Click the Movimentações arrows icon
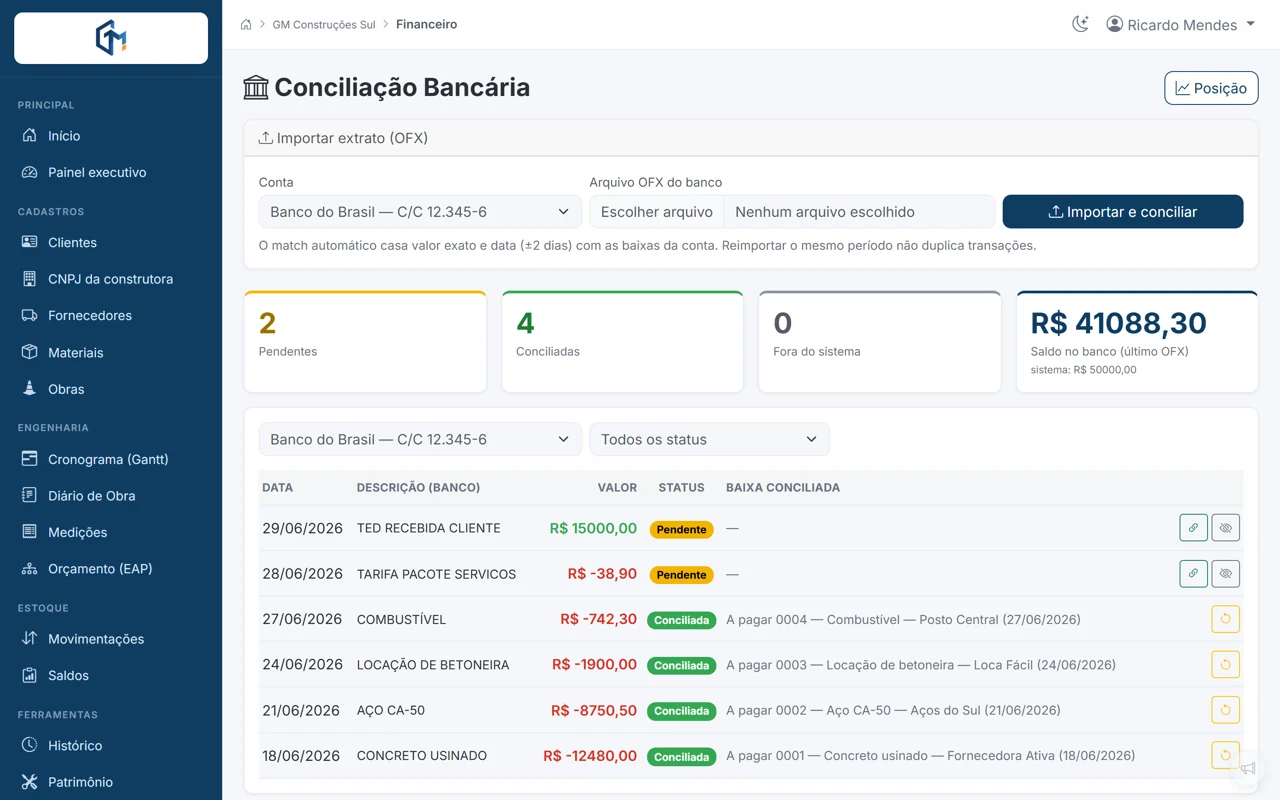Screen dimensions: 1280x800 pos(29,638)
